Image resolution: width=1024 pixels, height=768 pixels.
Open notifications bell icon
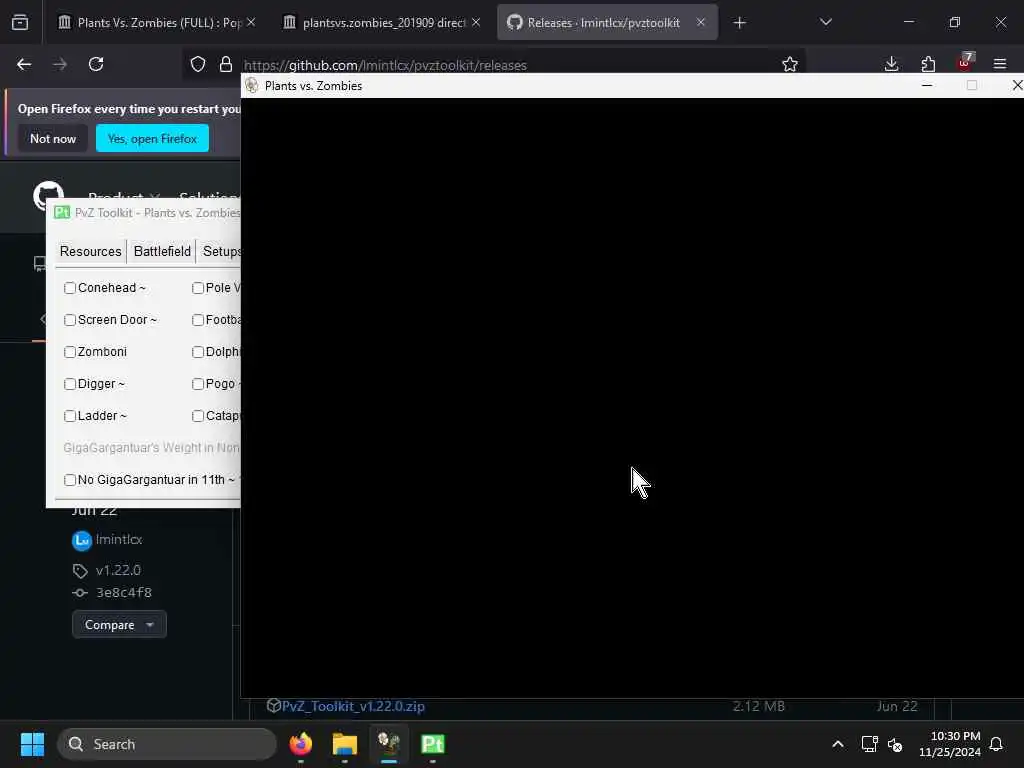pos(996,744)
